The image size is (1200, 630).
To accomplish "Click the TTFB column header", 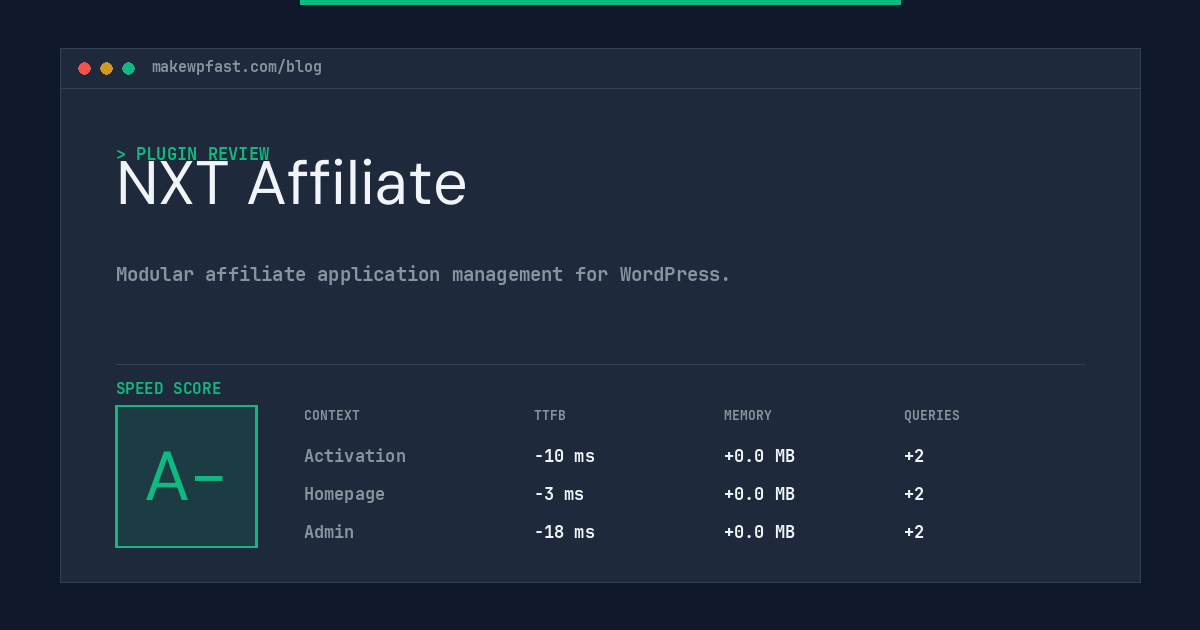I will pos(550,416).
